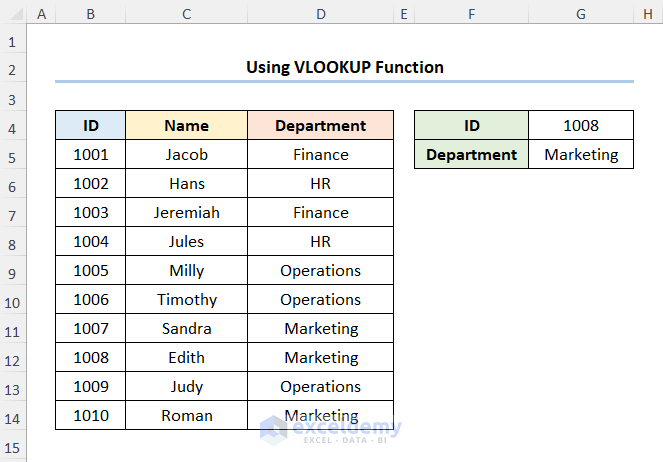This screenshot has width=663, height=462.
Task: Select row 4 header
Action: 13,126
